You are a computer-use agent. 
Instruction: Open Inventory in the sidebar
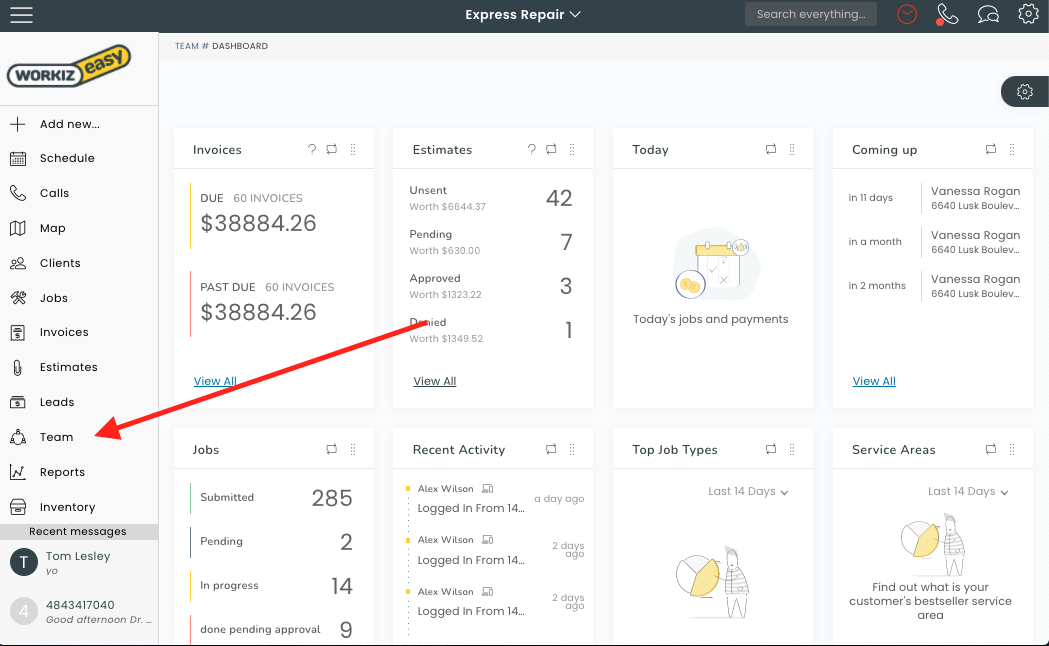coord(67,507)
